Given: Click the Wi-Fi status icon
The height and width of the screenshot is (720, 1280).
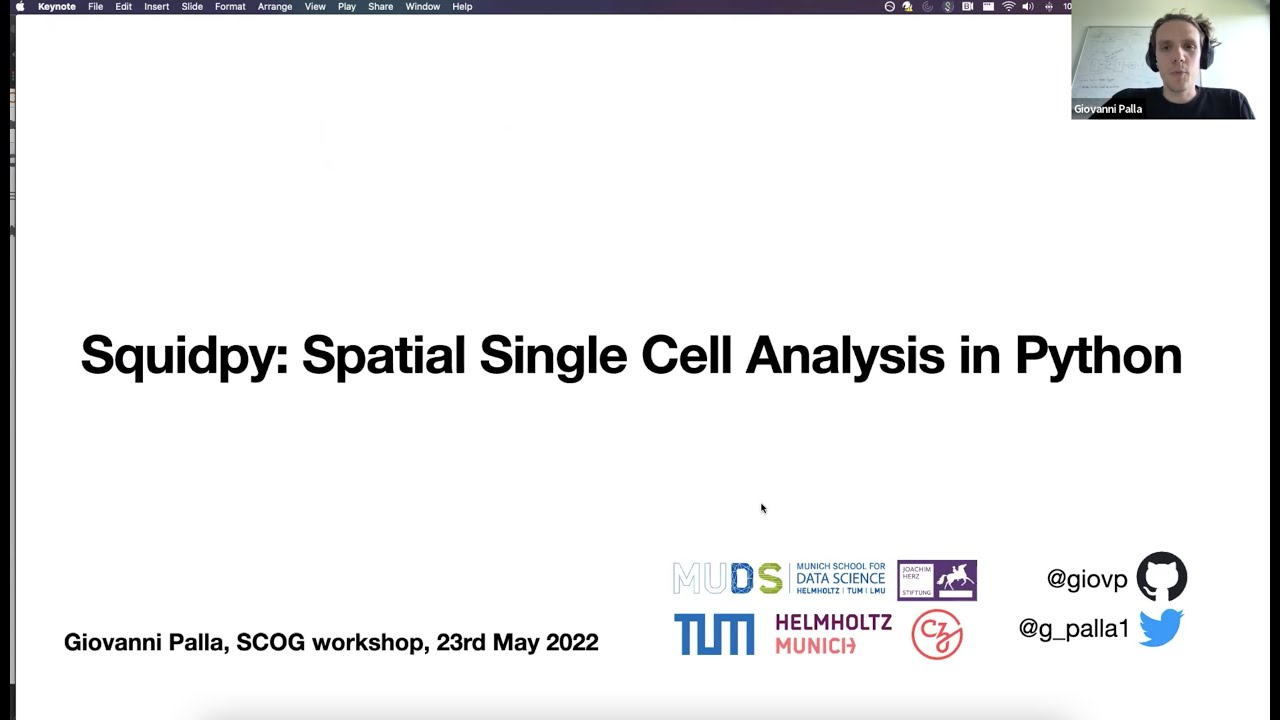Looking at the screenshot, I should 1009,6.
